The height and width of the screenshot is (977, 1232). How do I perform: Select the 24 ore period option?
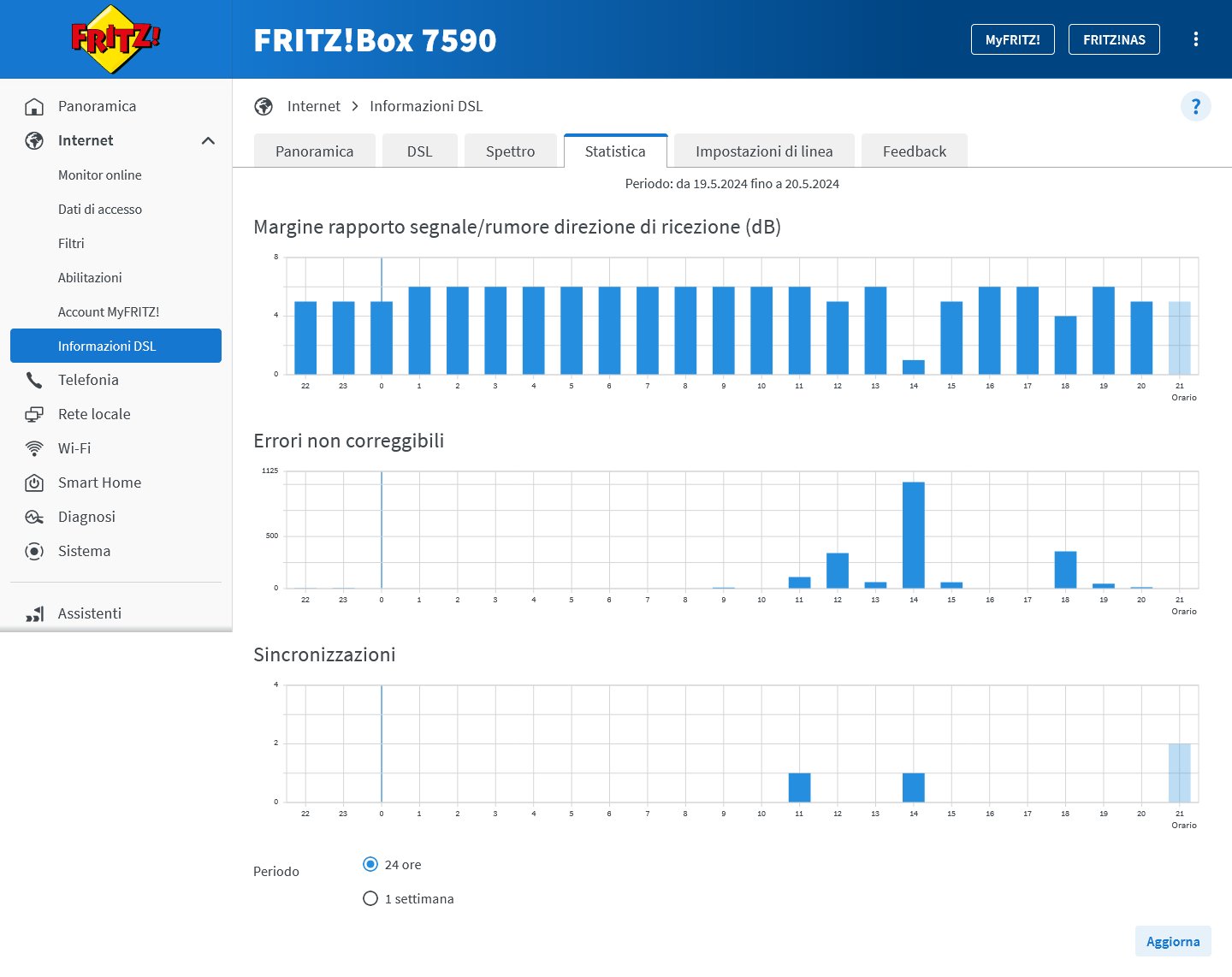click(370, 864)
